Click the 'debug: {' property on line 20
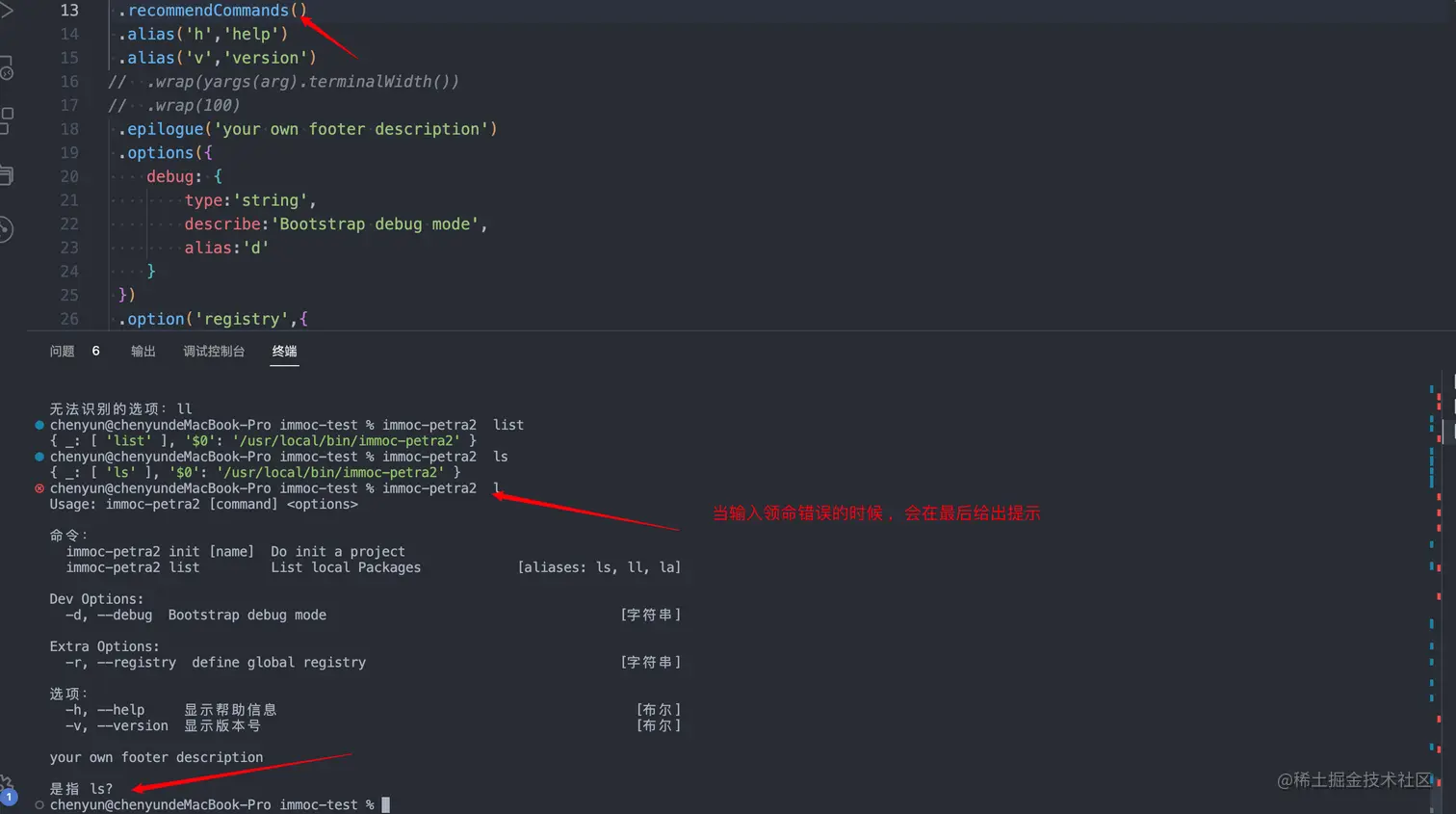The image size is (1456, 814). pos(184,176)
